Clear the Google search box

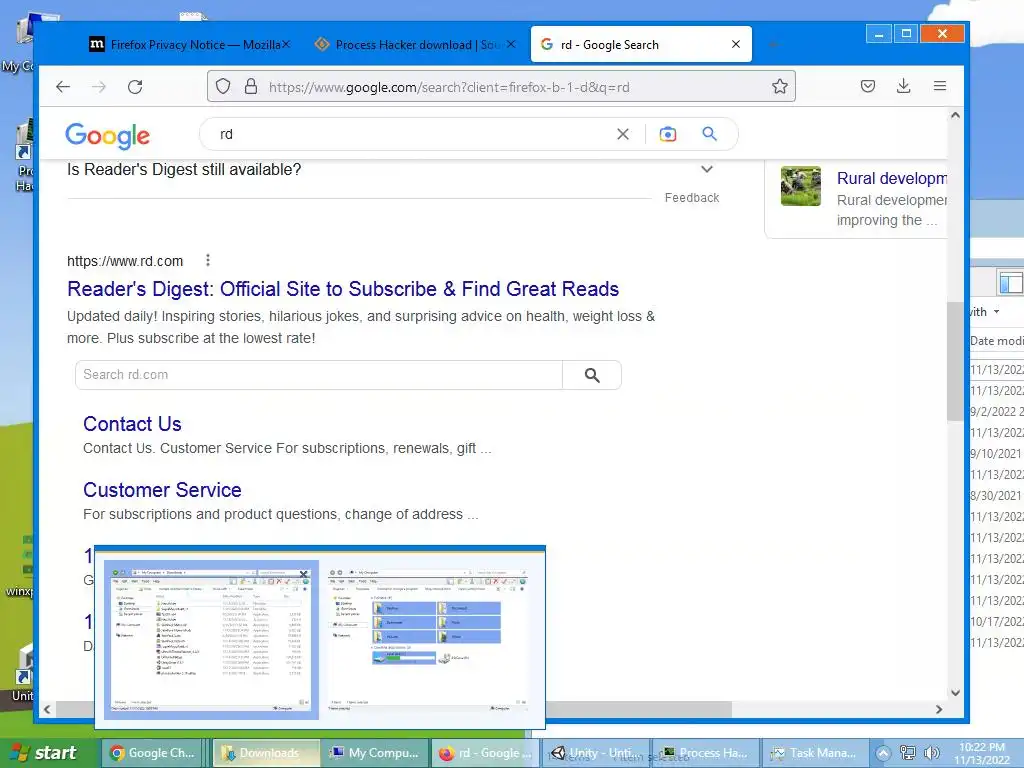(623, 134)
